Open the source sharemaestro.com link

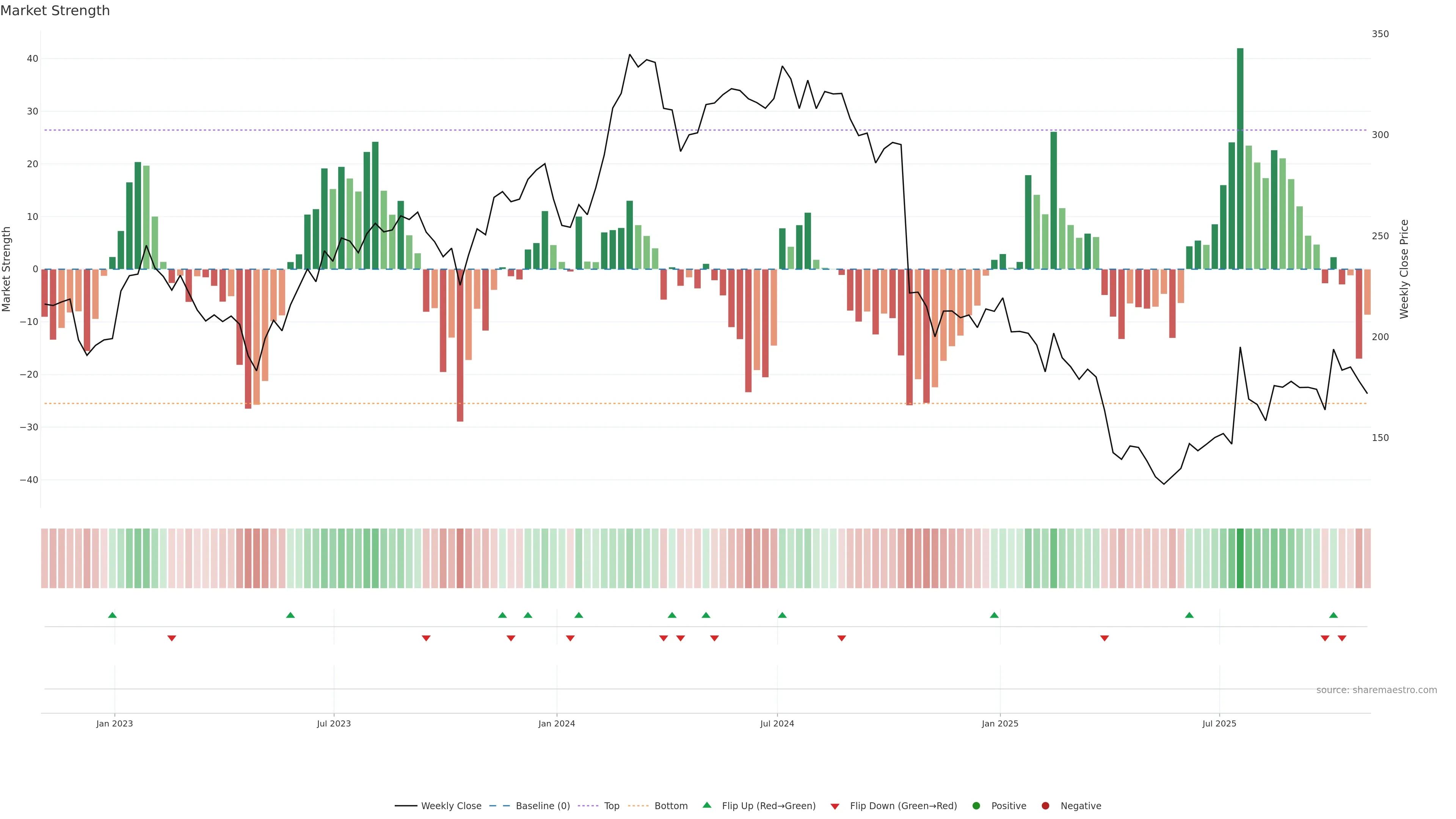pos(1376,690)
